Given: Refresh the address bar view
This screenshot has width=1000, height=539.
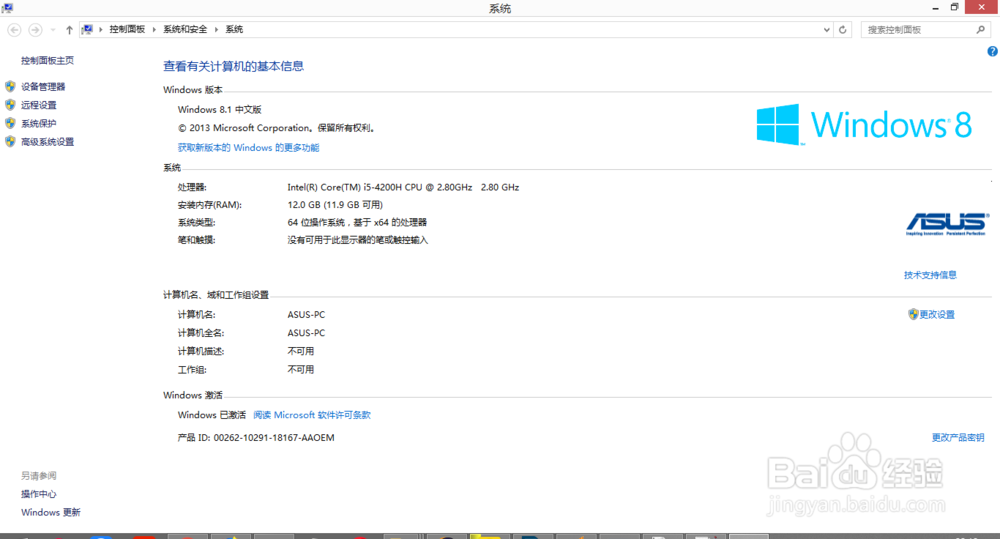Looking at the screenshot, I should [842, 30].
